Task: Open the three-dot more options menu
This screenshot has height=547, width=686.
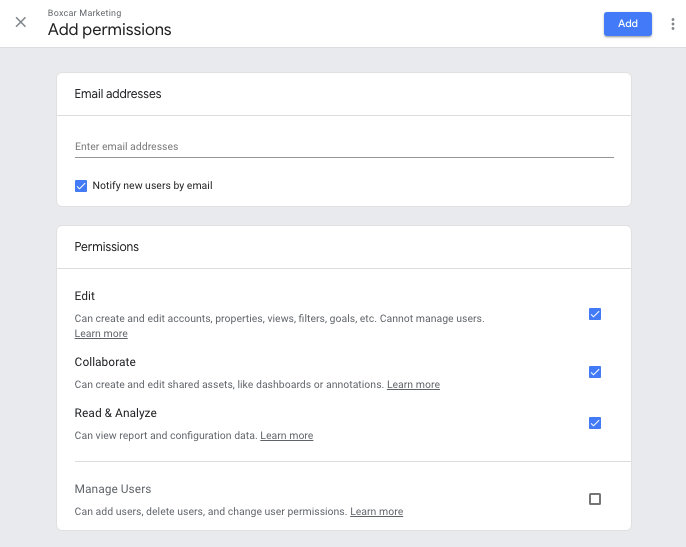Action: pyautogui.click(x=672, y=24)
